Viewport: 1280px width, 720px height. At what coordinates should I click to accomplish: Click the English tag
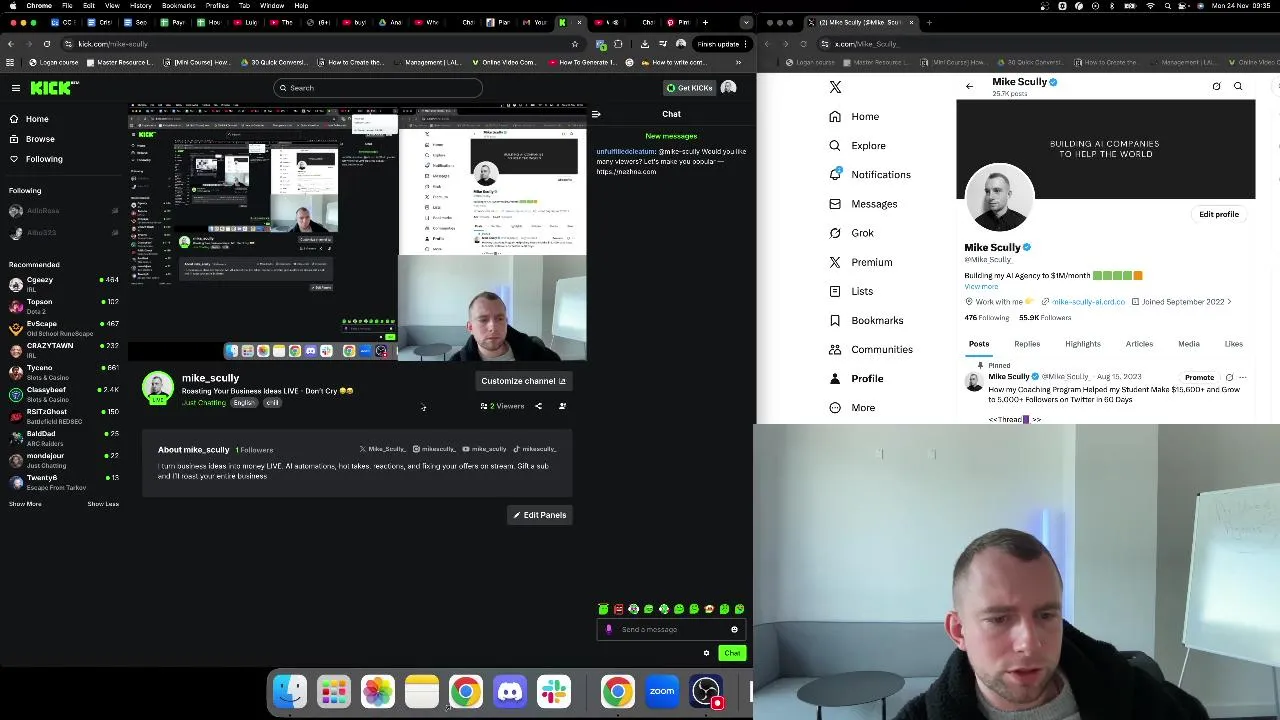[x=244, y=403]
